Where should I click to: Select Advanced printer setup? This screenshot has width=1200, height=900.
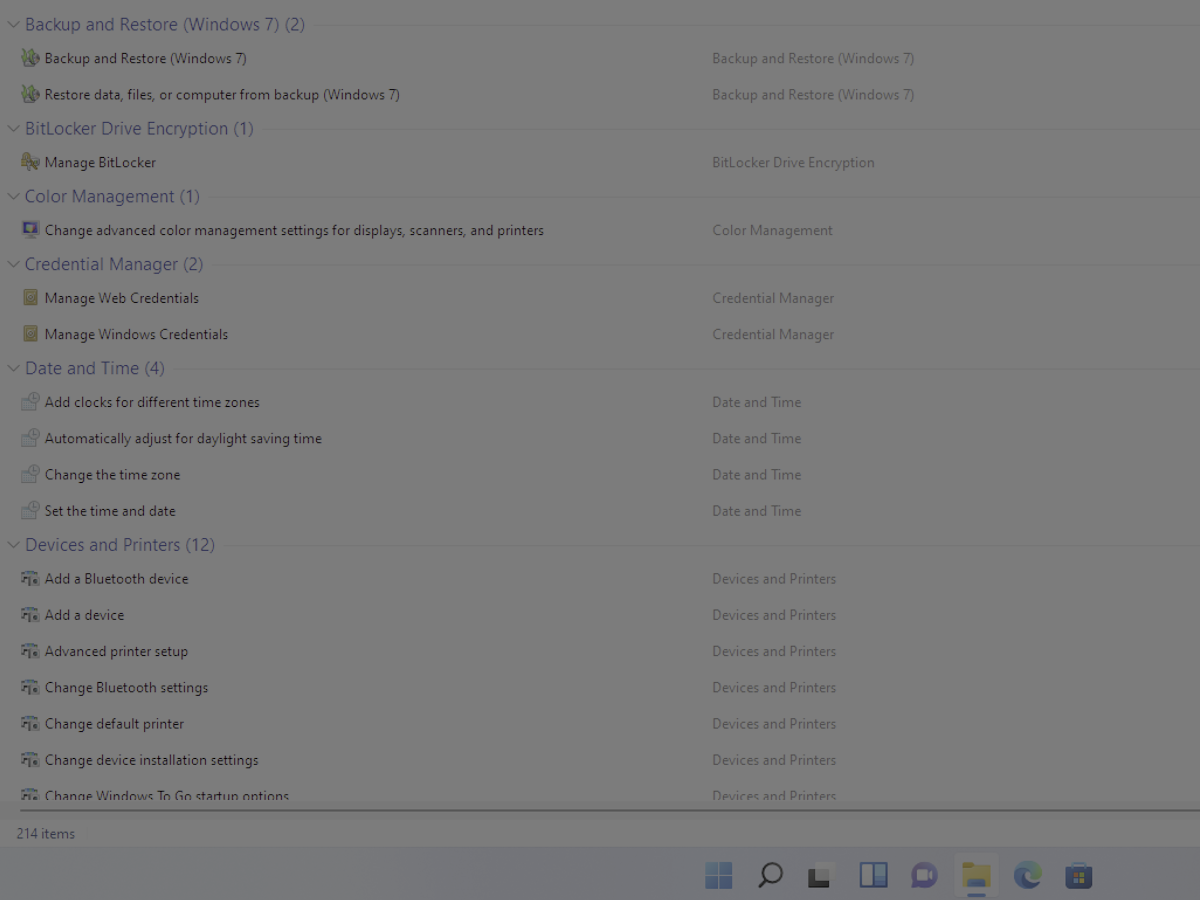tap(116, 651)
